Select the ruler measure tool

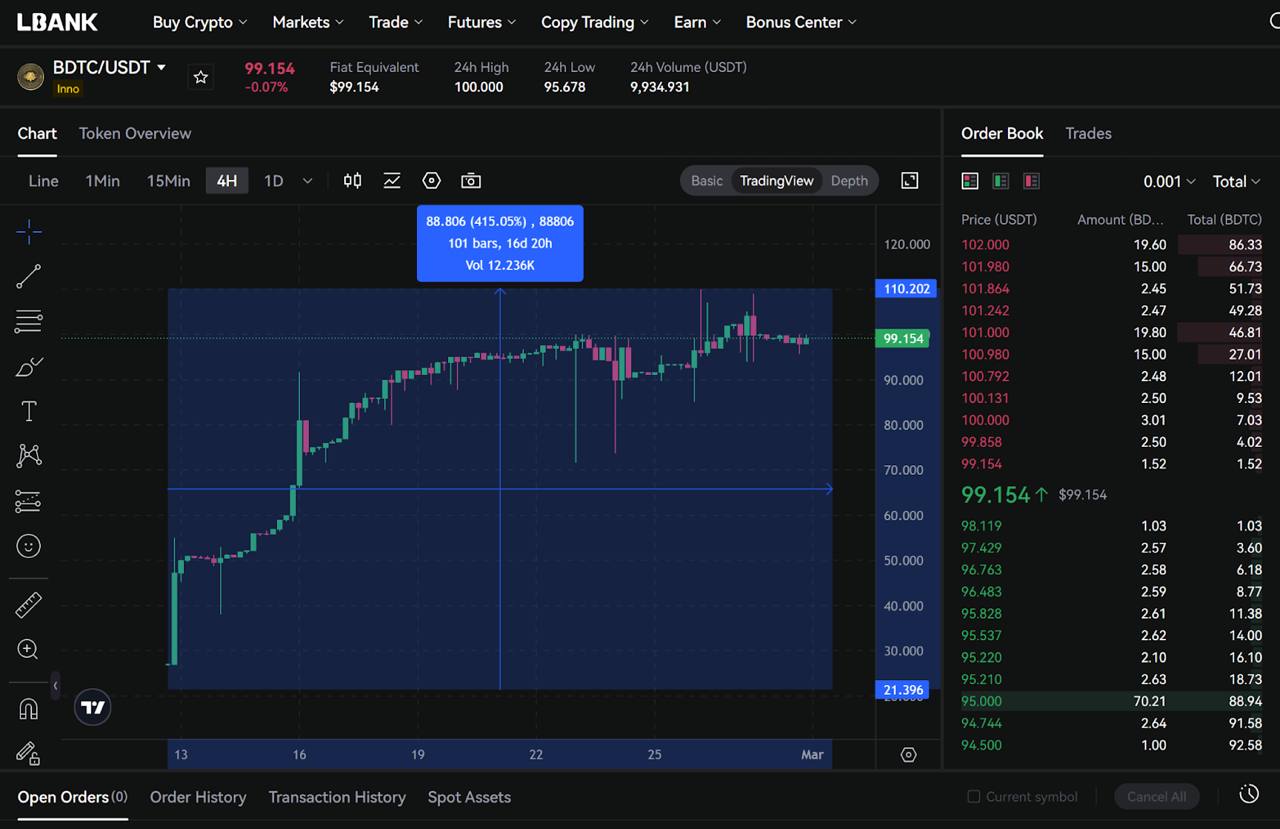point(29,604)
